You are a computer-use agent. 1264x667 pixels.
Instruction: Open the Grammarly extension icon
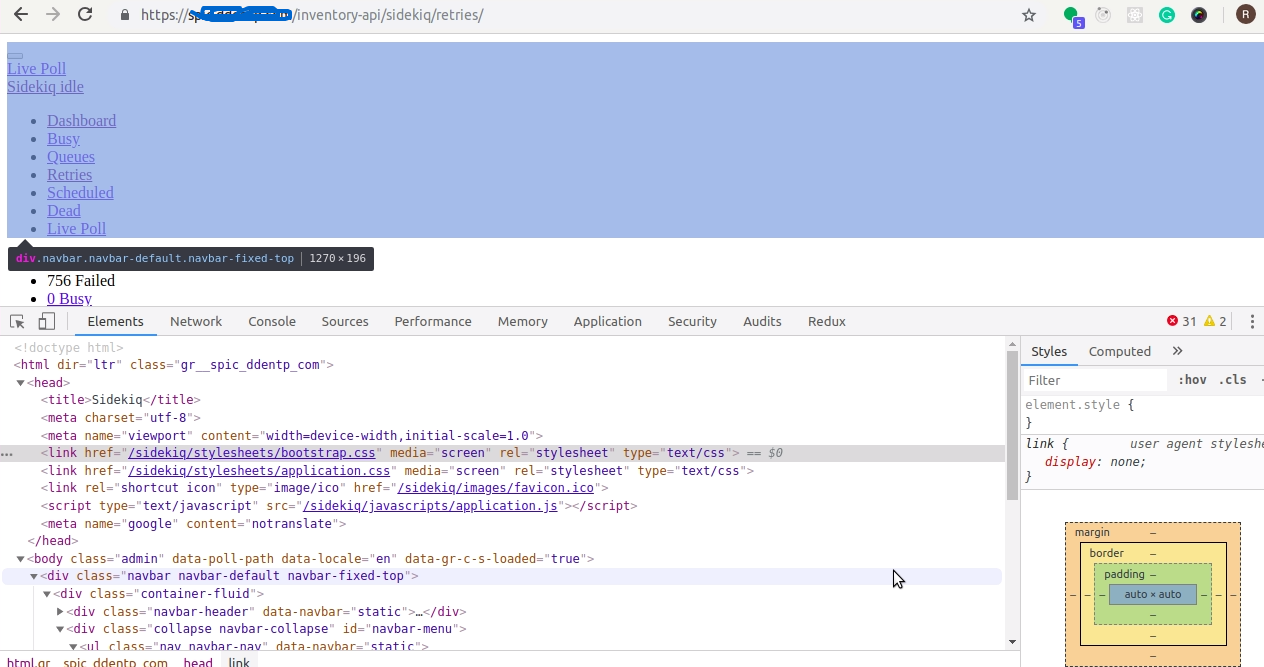[x=1166, y=15]
